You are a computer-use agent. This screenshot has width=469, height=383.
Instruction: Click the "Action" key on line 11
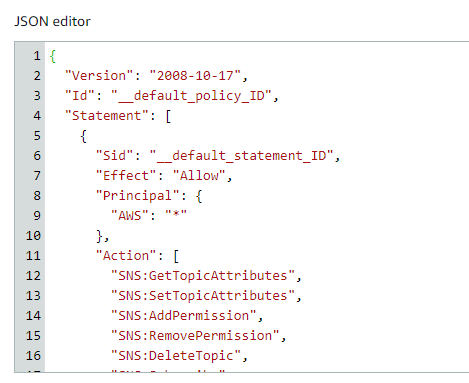pos(126,256)
